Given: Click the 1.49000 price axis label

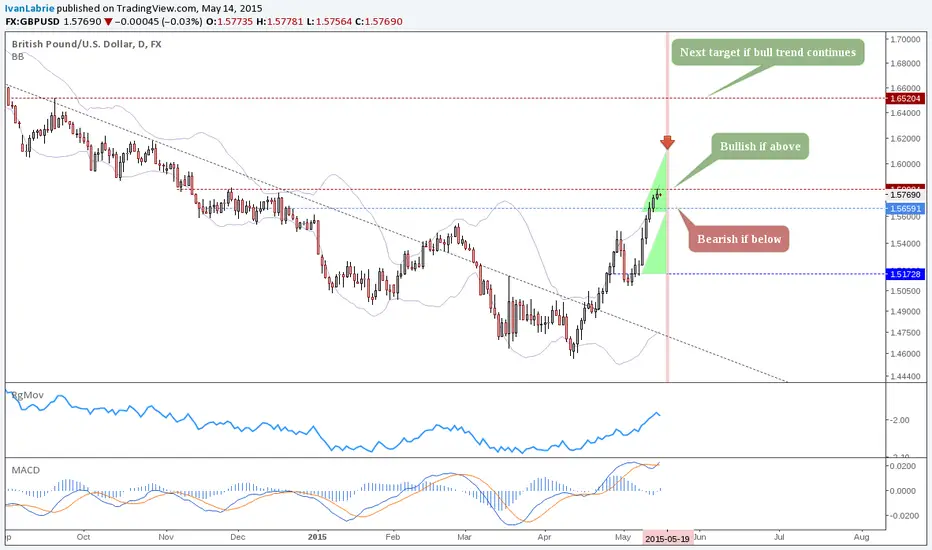Looking at the screenshot, I should point(905,312).
